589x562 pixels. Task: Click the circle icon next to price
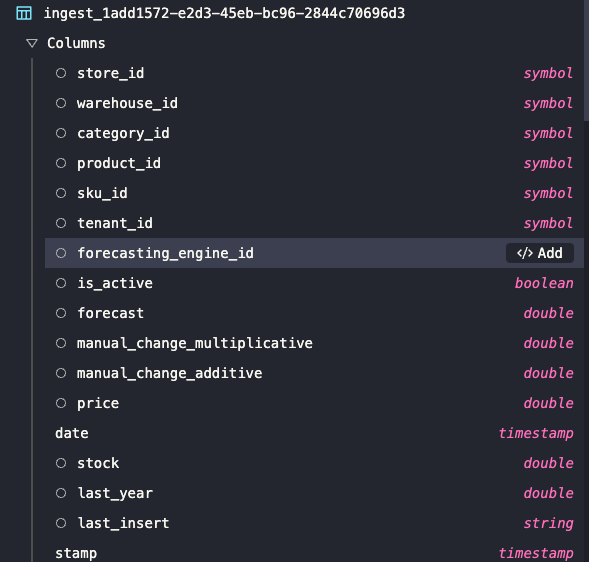click(61, 403)
